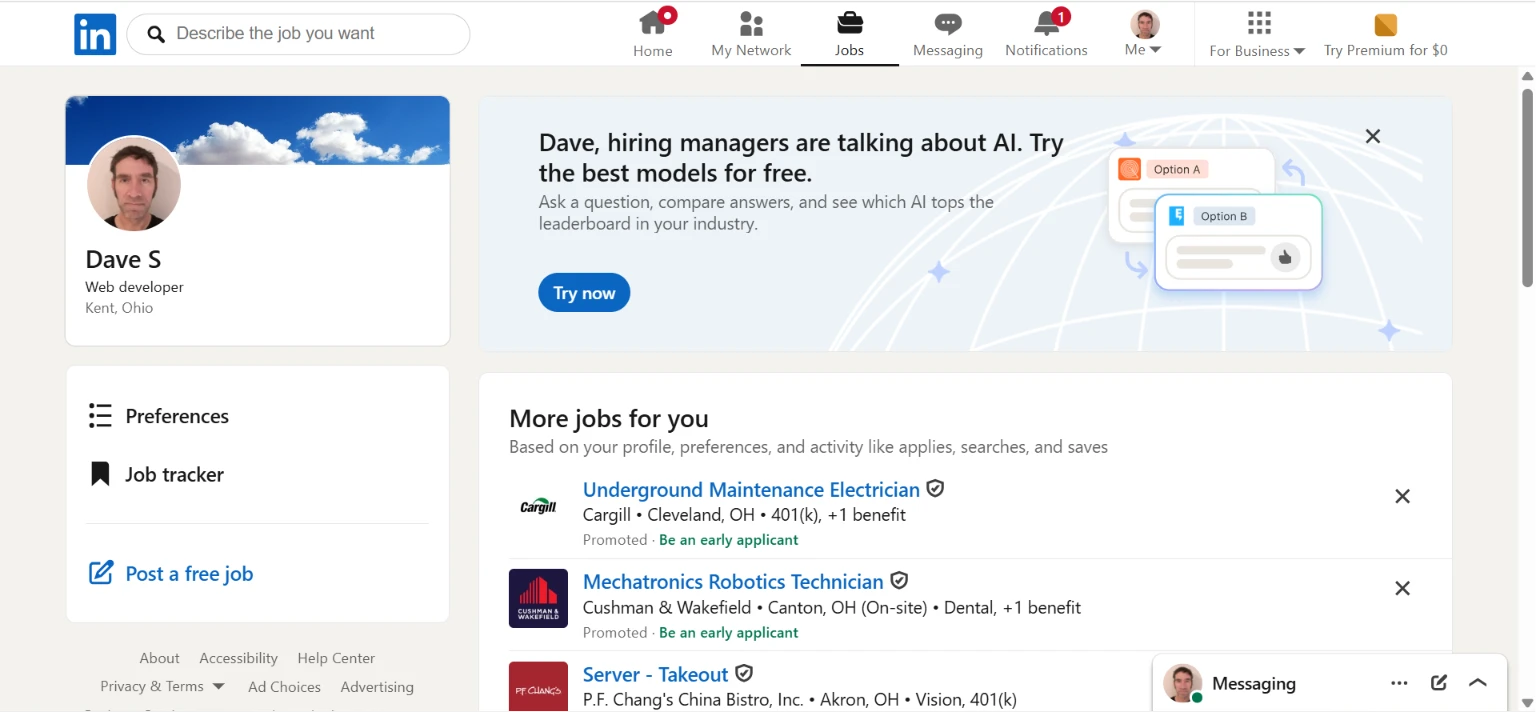Click avatar in messaging overlay
Viewport: 1536px width, 712px height.
coord(1183,684)
